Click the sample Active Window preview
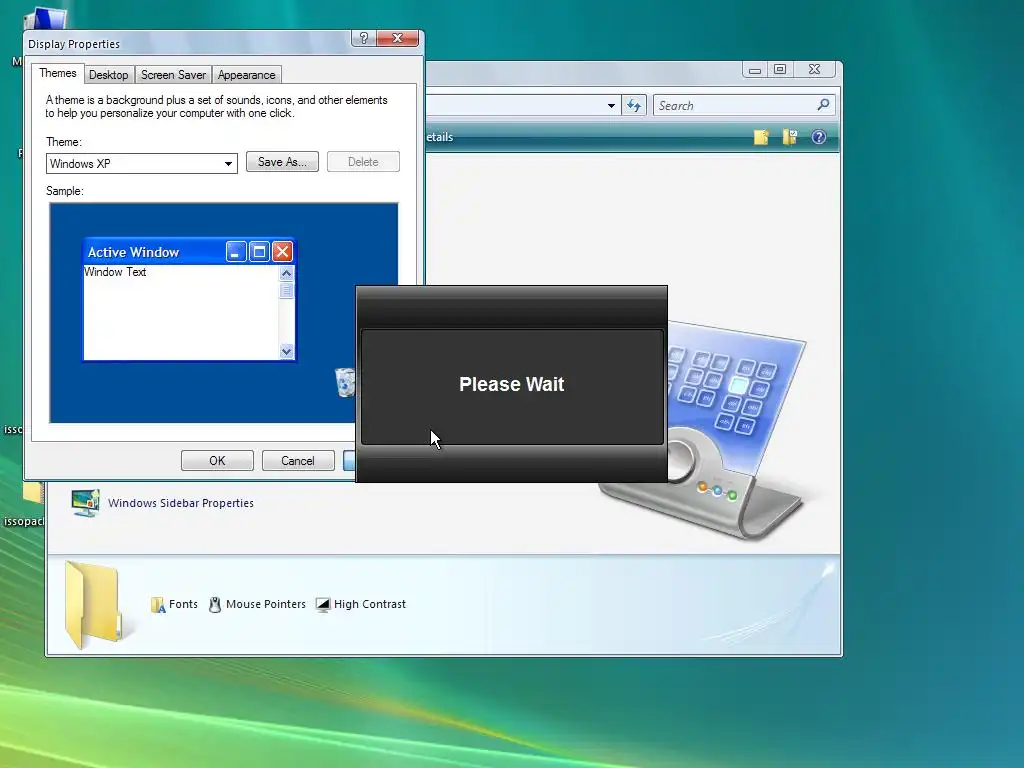 189,299
